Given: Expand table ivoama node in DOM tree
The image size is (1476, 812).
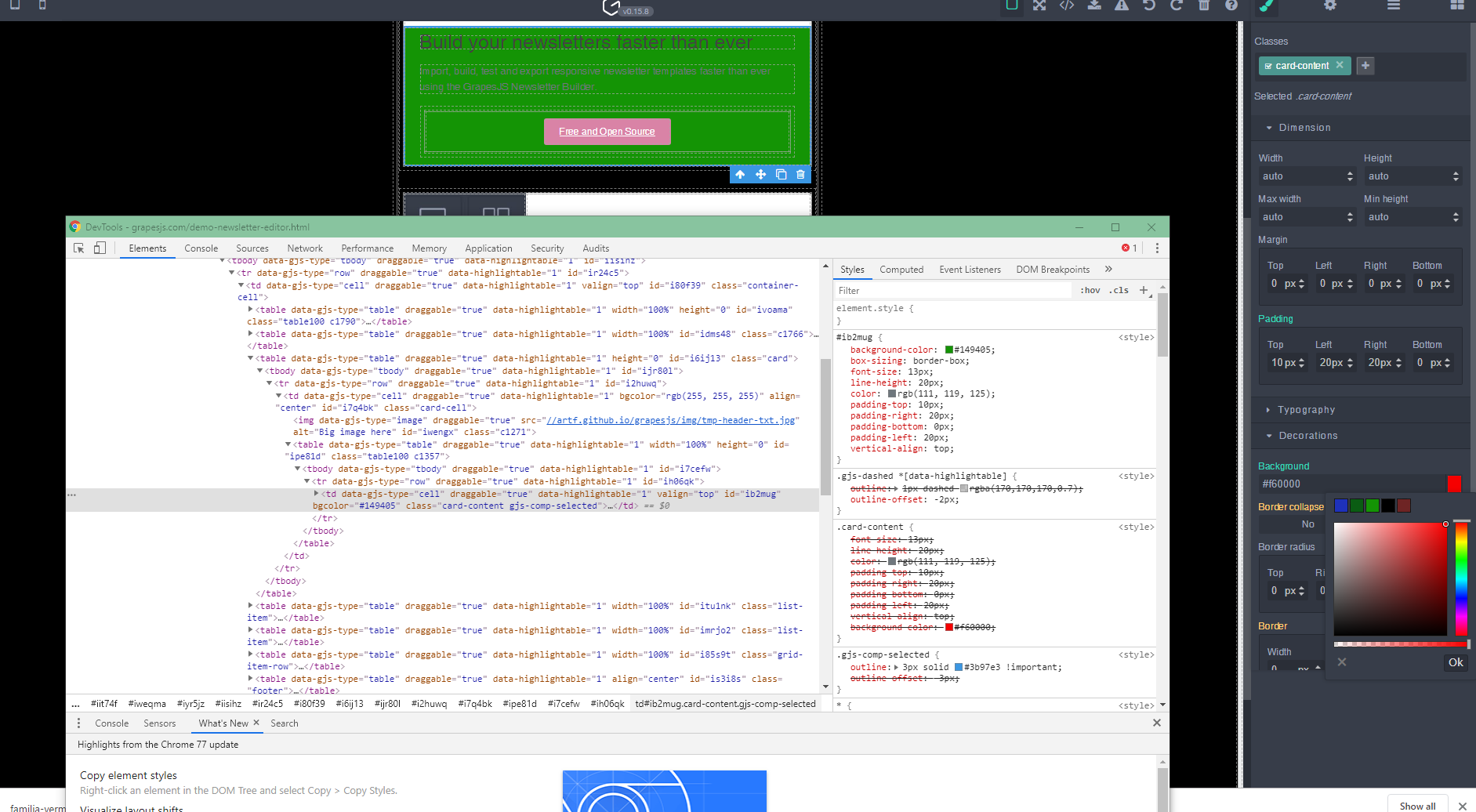Looking at the screenshot, I should point(251,310).
